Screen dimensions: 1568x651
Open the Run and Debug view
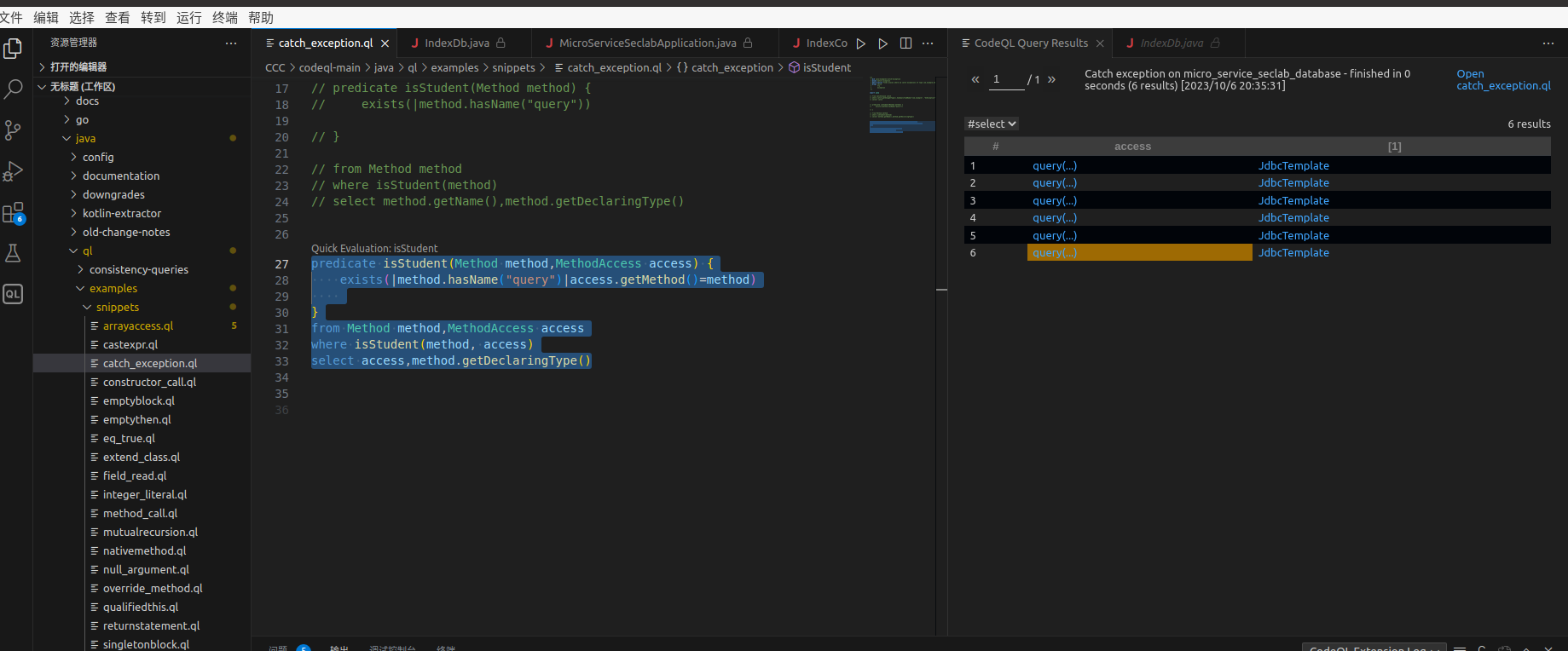pyautogui.click(x=13, y=171)
